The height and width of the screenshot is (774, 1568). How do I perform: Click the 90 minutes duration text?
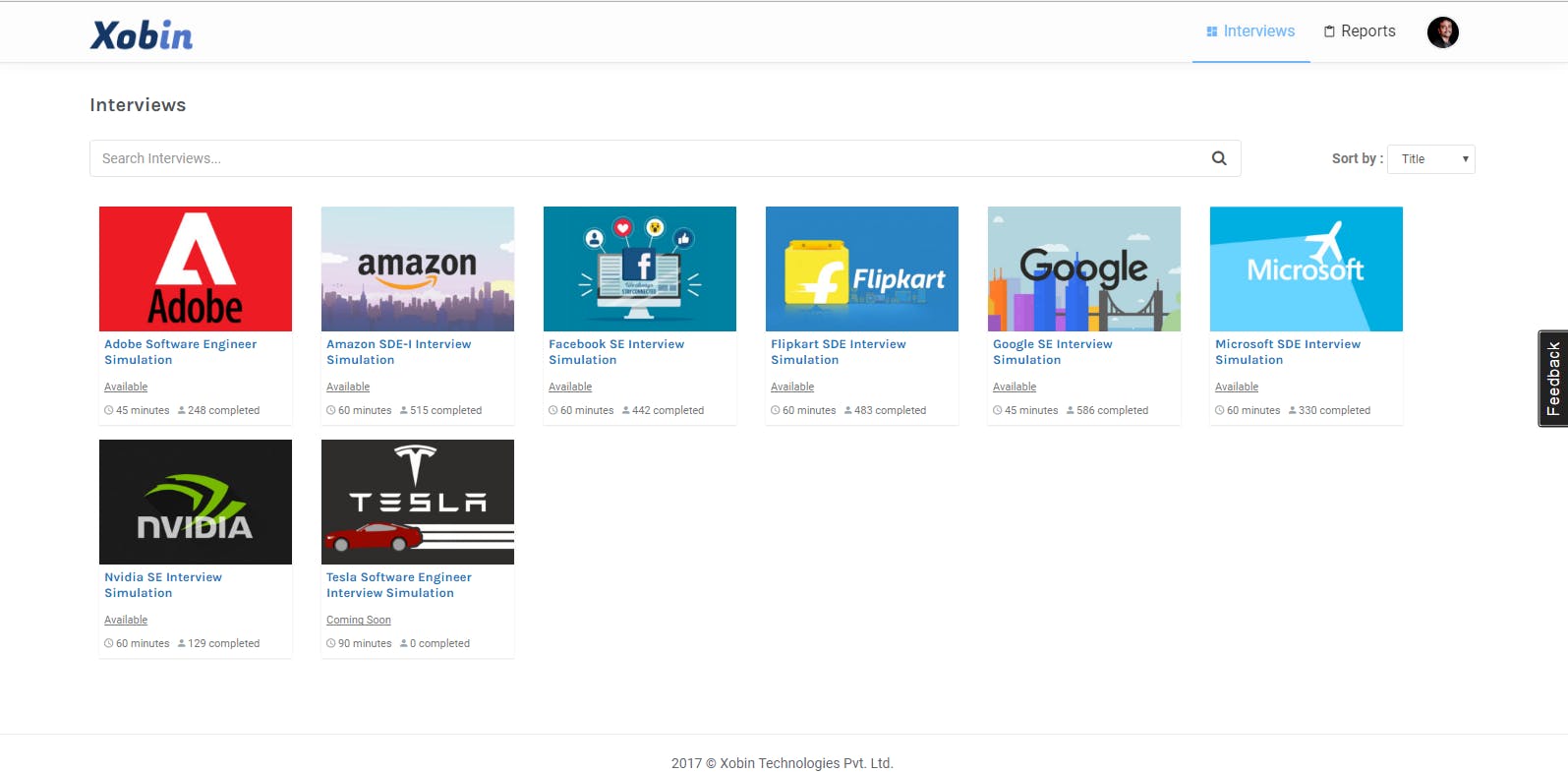coord(365,644)
